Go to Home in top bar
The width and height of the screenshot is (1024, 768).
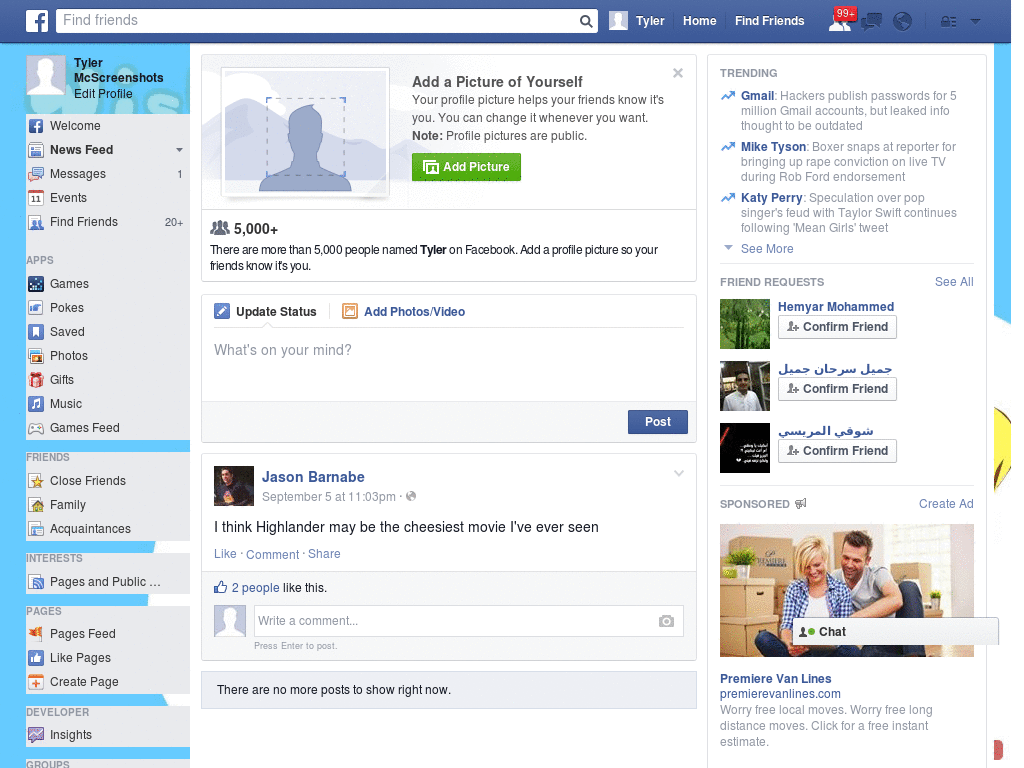click(x=699, y=21)
